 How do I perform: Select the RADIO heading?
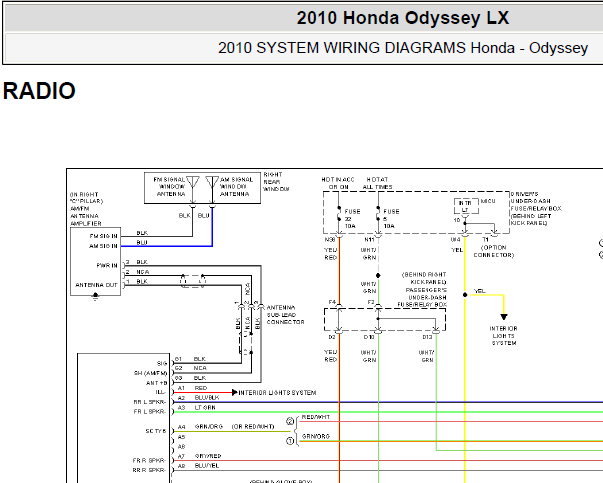(39, 91)
